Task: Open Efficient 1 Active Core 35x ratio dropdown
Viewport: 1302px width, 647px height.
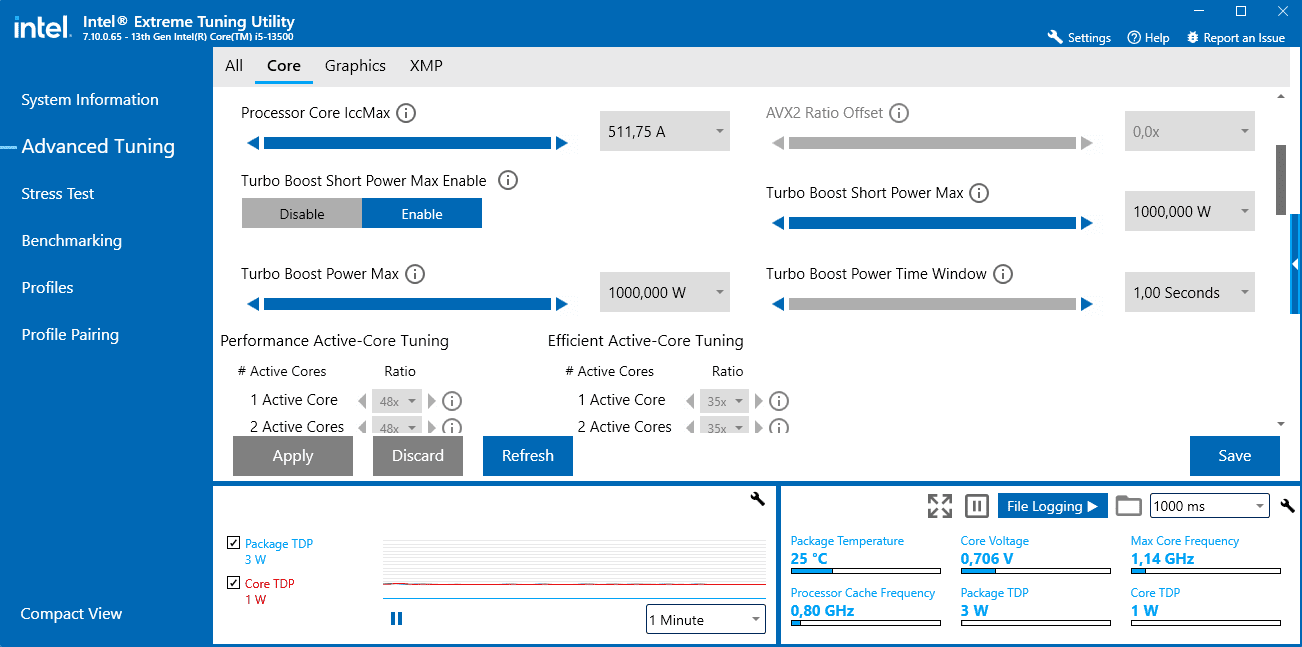Action: (x=725, y=401)
